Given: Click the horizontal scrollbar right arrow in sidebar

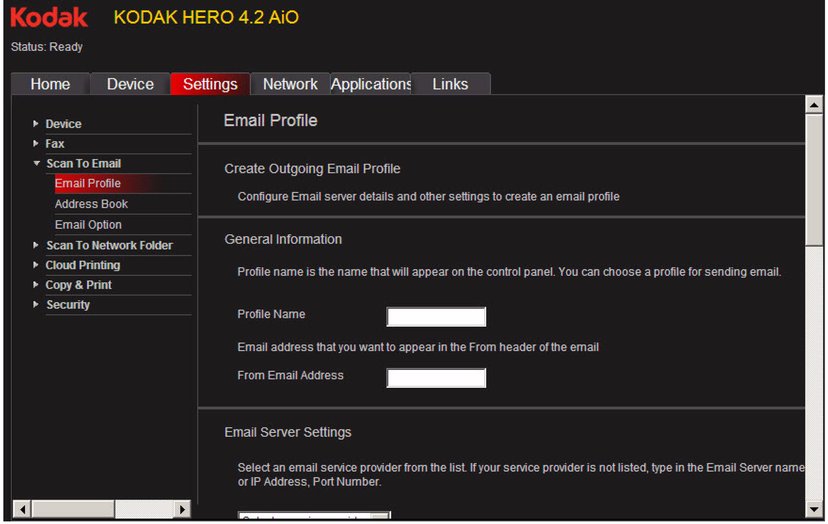Looking at the screenshot, I should pos(182,509).
